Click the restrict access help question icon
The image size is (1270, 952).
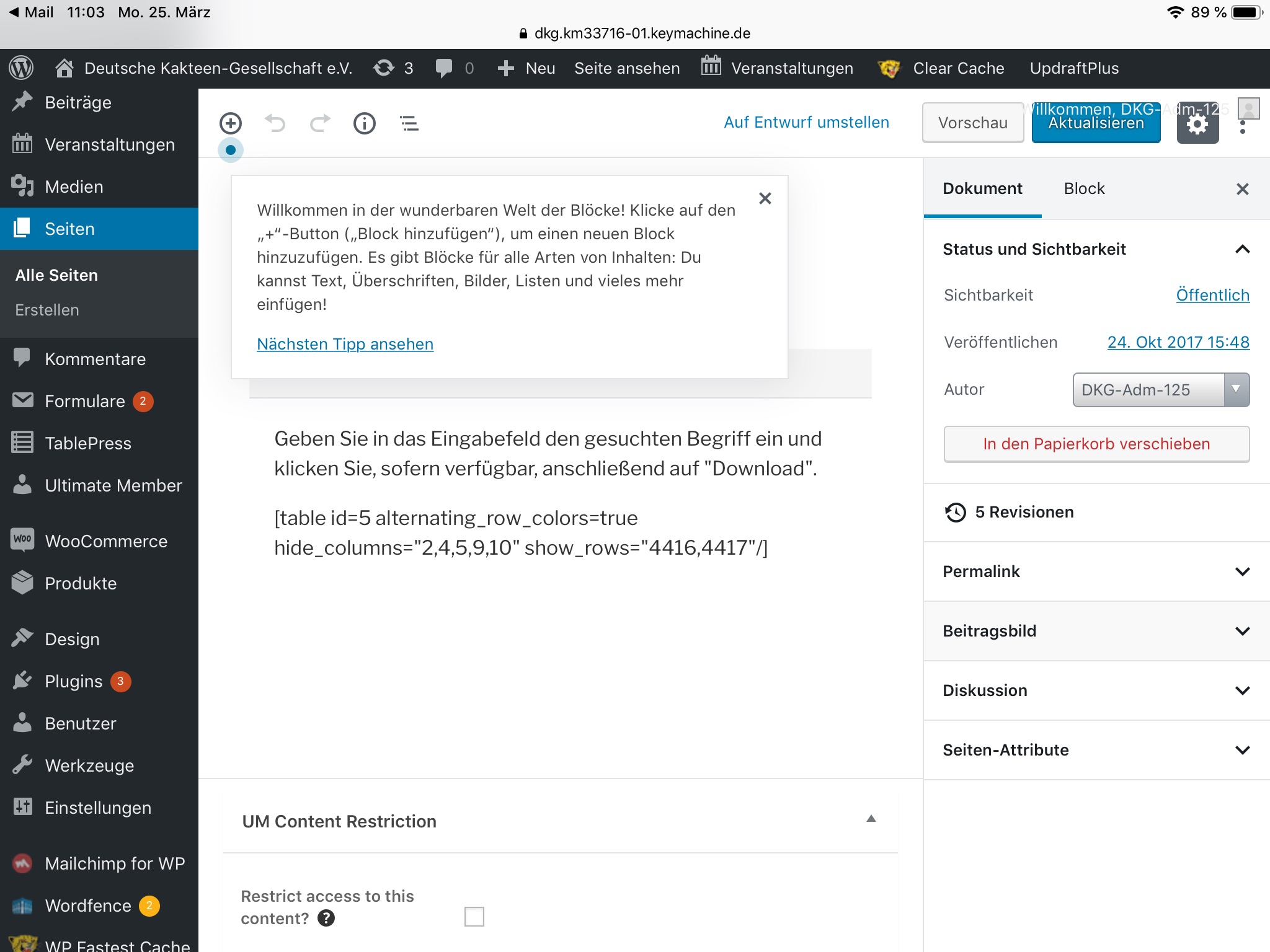pos(326,918)
